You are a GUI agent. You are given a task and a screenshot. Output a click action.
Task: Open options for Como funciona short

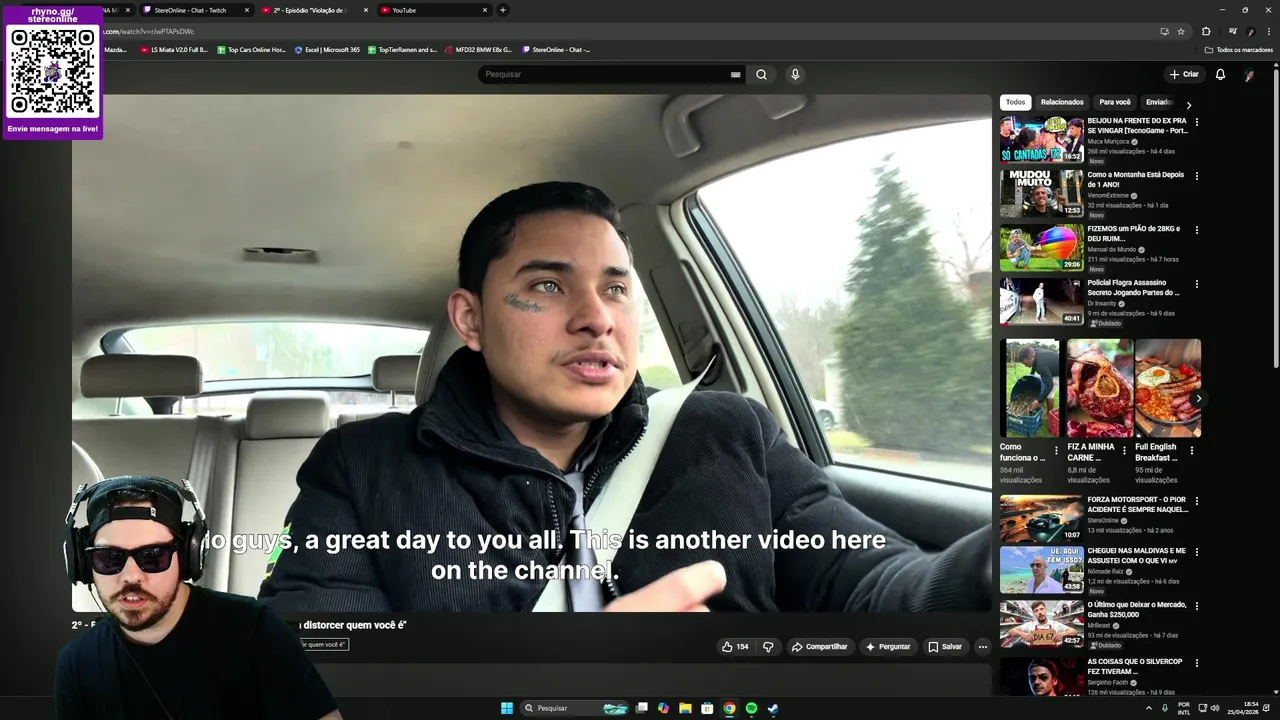pos(1056,450)
